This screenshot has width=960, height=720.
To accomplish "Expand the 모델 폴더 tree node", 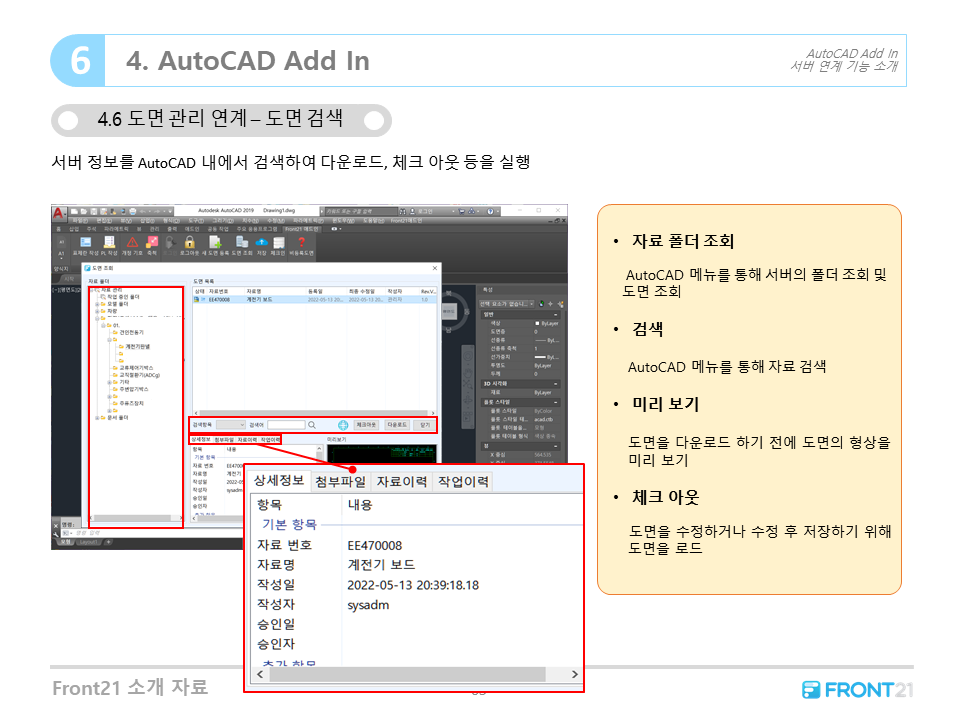I will 97,304.
